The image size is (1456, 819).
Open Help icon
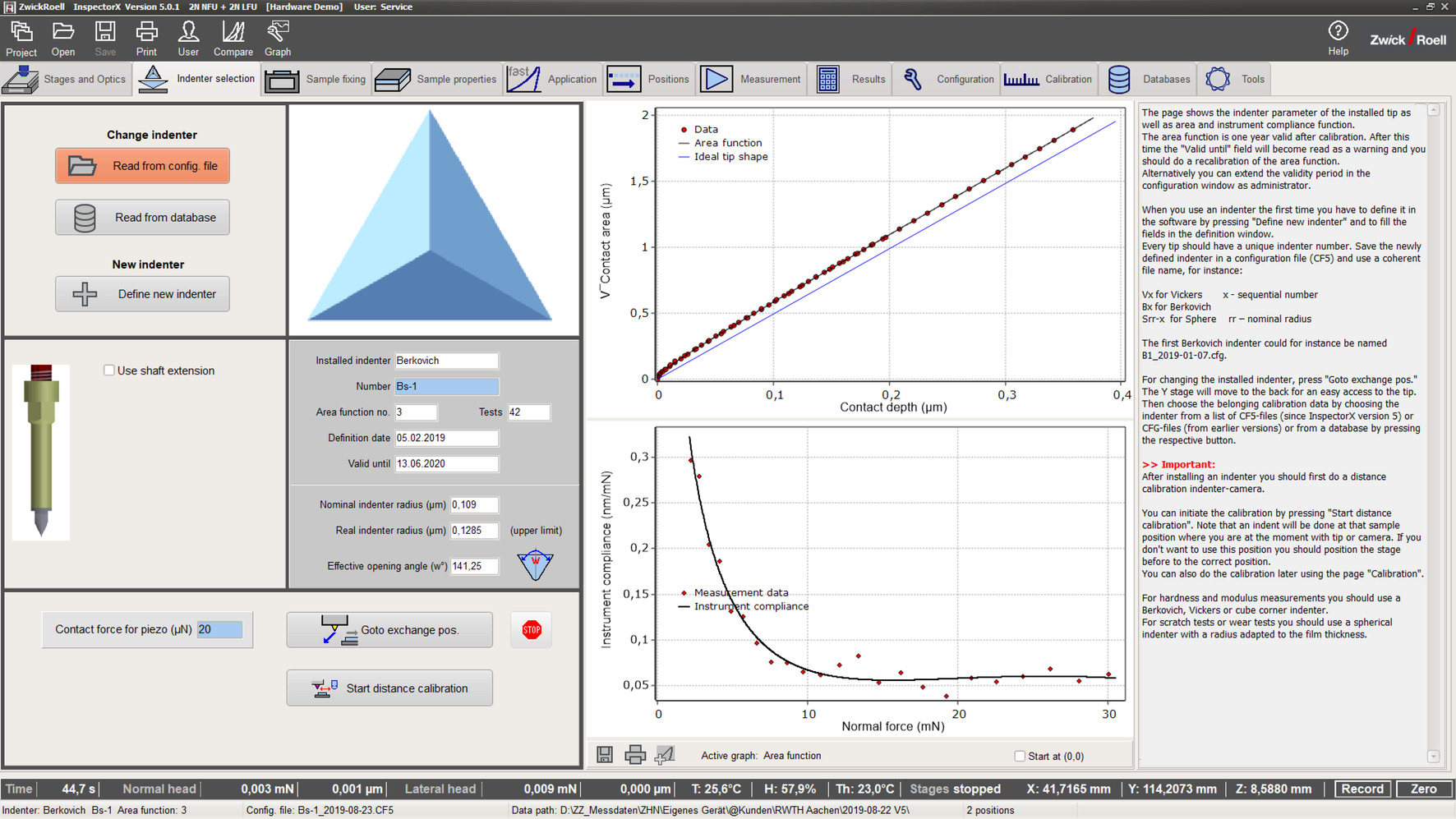click(1338, 38)
